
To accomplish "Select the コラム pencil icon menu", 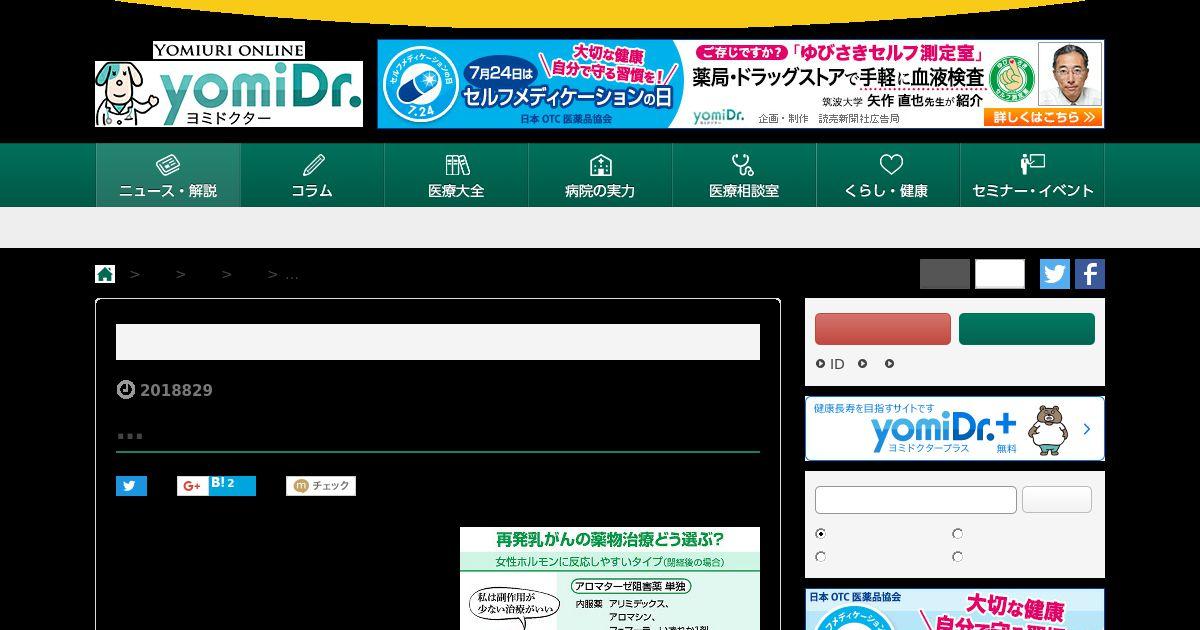I will point(312,175).
